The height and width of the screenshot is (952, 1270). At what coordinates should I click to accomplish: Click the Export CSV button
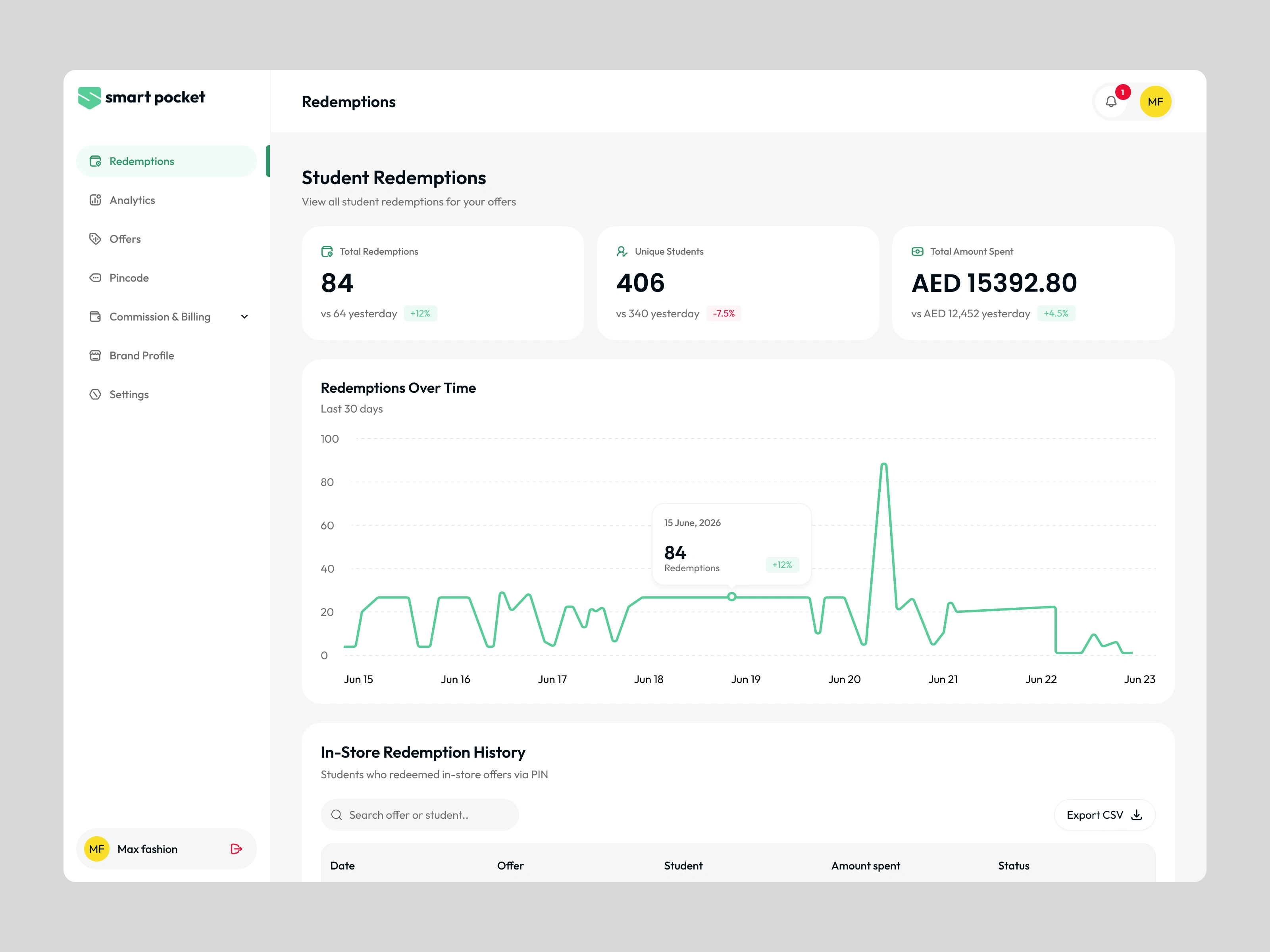[1104, 815]
